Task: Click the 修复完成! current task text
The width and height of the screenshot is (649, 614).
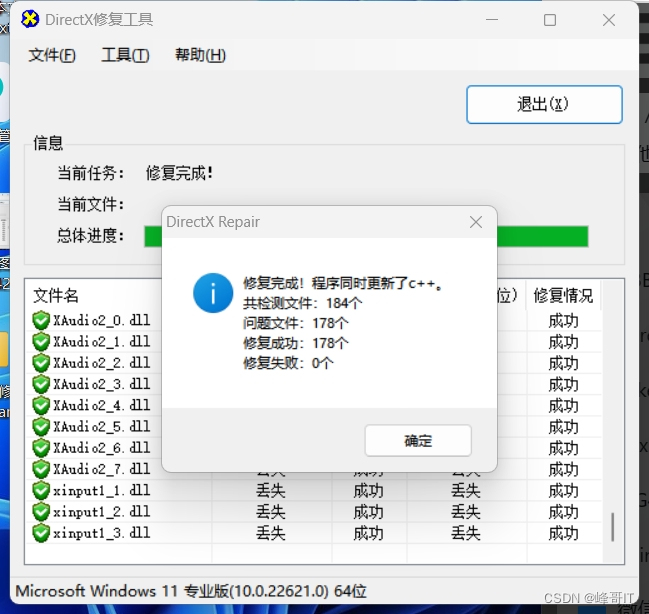Action: pos(180,173)
